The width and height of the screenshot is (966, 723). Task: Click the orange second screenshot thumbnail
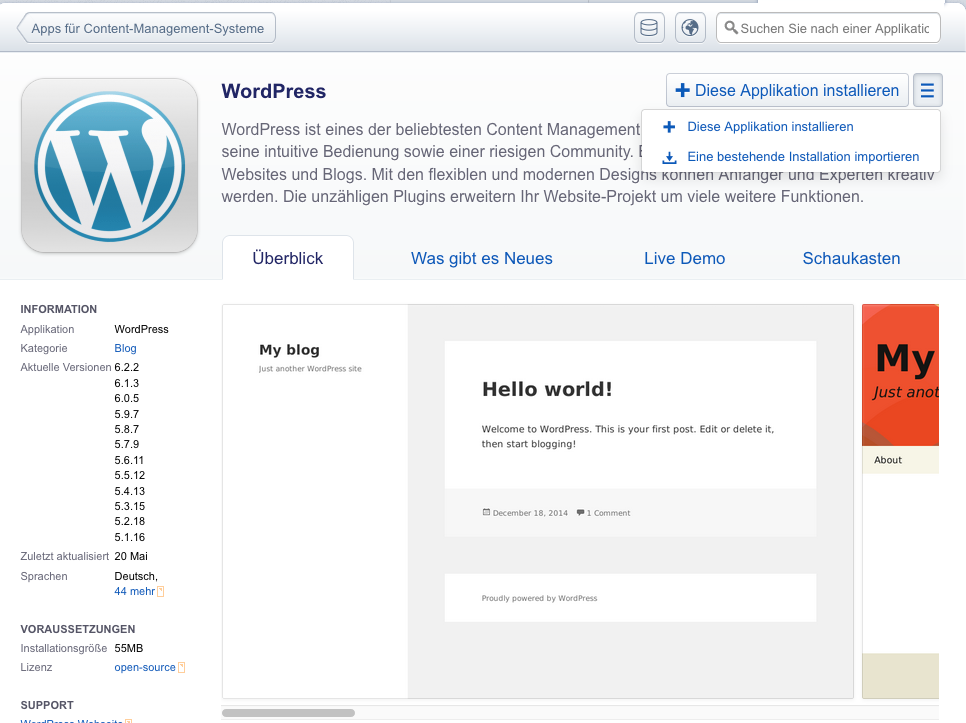pos(900,501)
